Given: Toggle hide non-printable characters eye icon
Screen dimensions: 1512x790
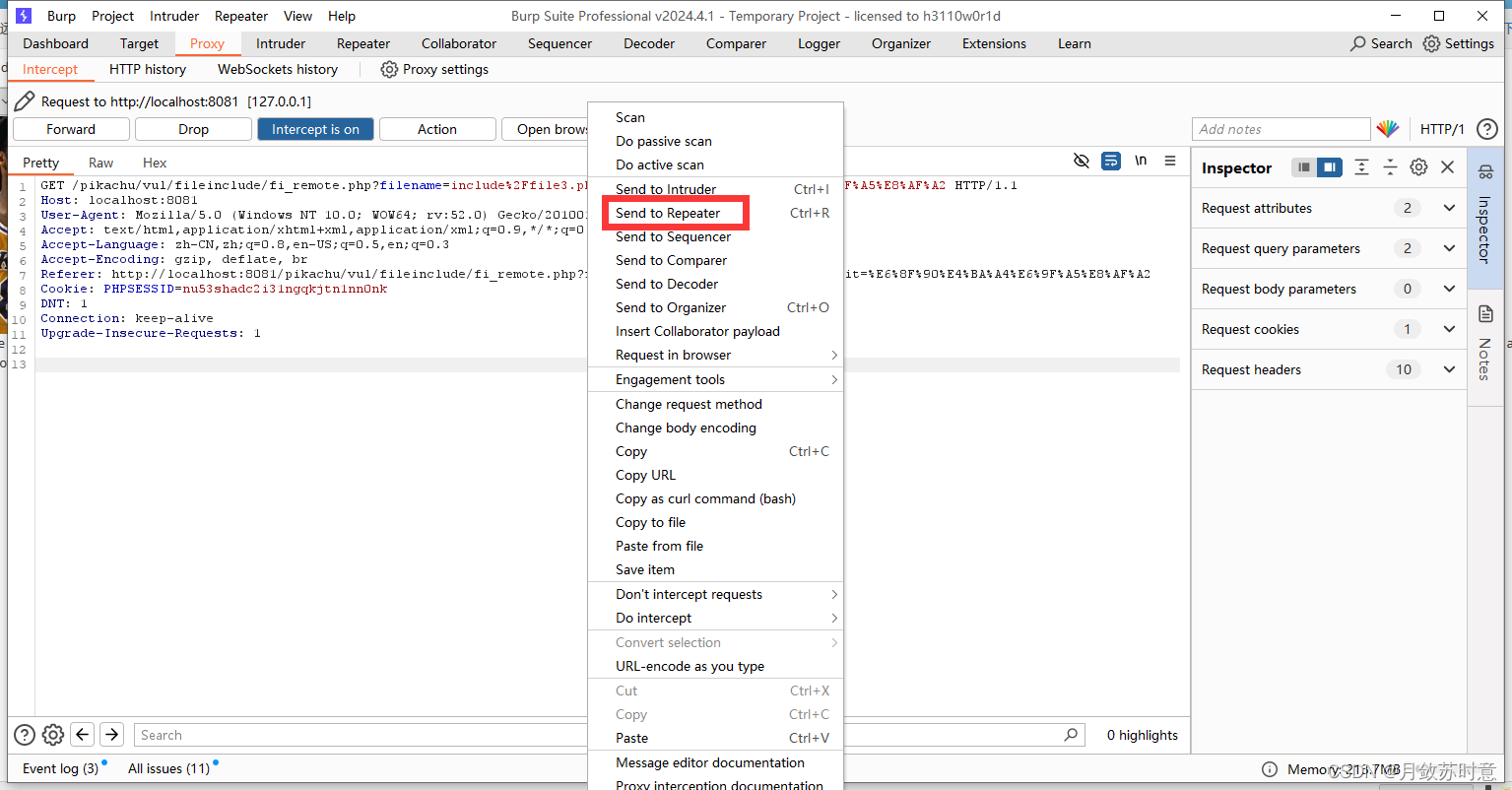Looking at the screenshot, I should (1082, 161).
